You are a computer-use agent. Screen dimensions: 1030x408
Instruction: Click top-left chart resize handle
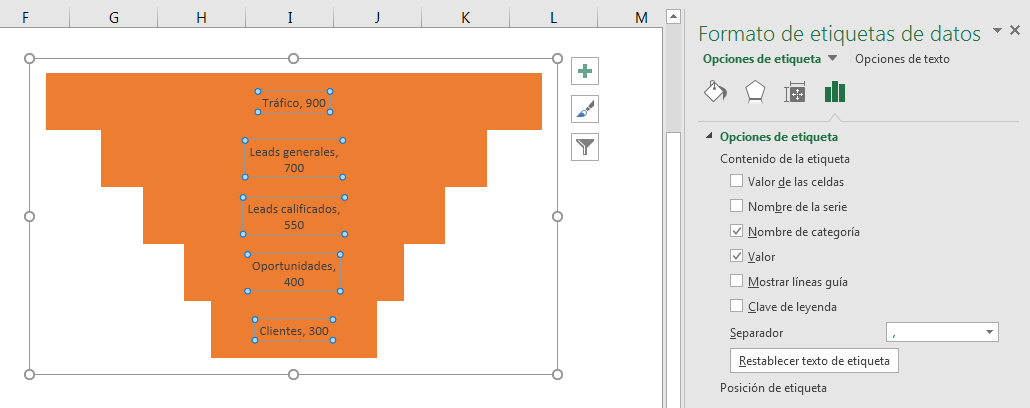pos(29,58)
